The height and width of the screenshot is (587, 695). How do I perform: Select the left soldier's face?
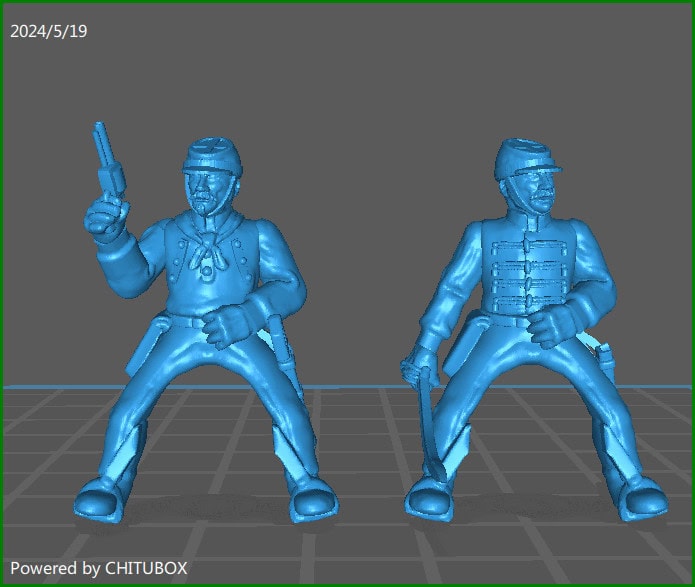pos(211,190)
